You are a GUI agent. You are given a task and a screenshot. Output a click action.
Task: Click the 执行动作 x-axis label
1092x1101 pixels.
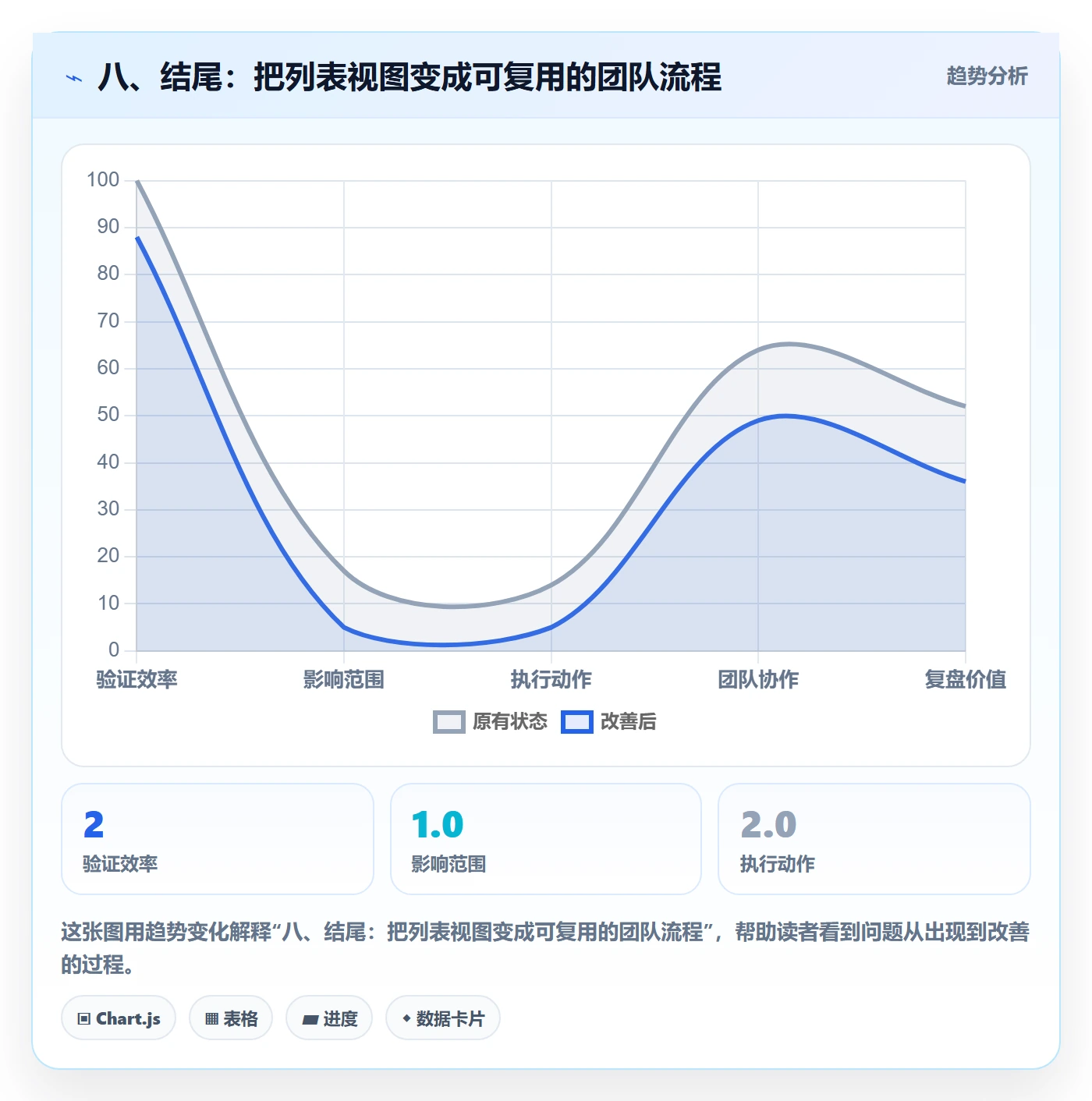click(551, 680)
